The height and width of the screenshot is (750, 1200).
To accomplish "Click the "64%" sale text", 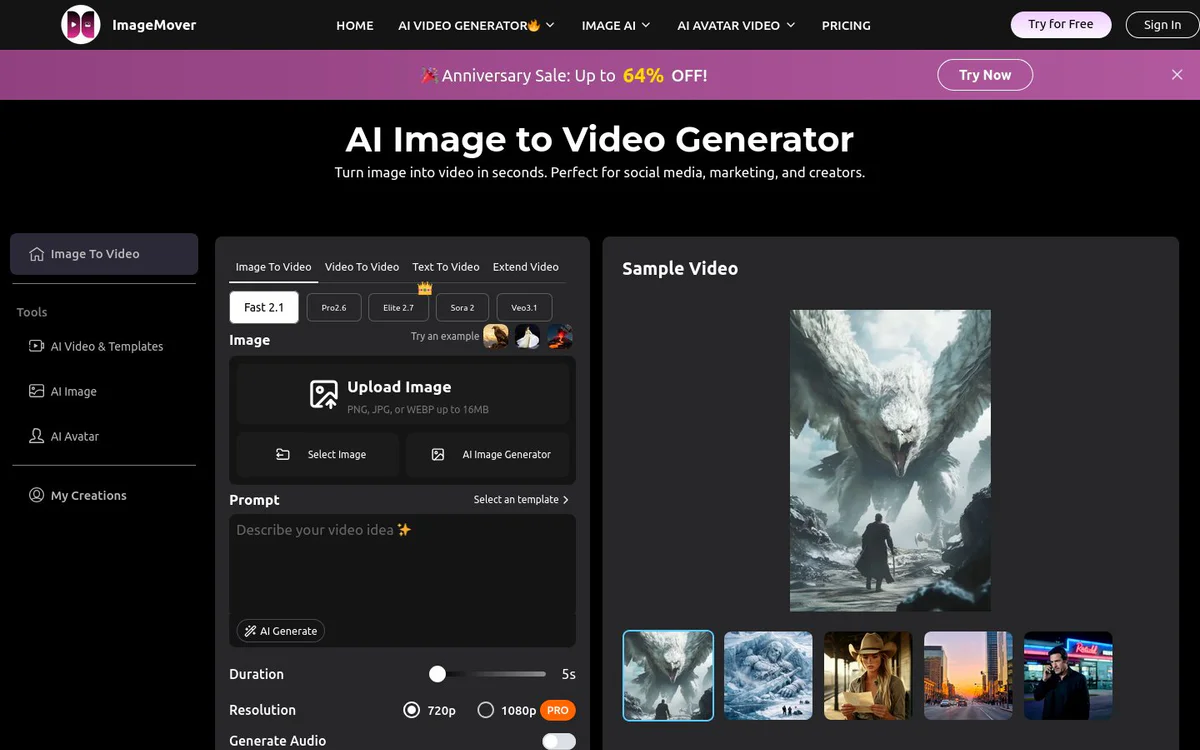I will [x=643, y=75].
